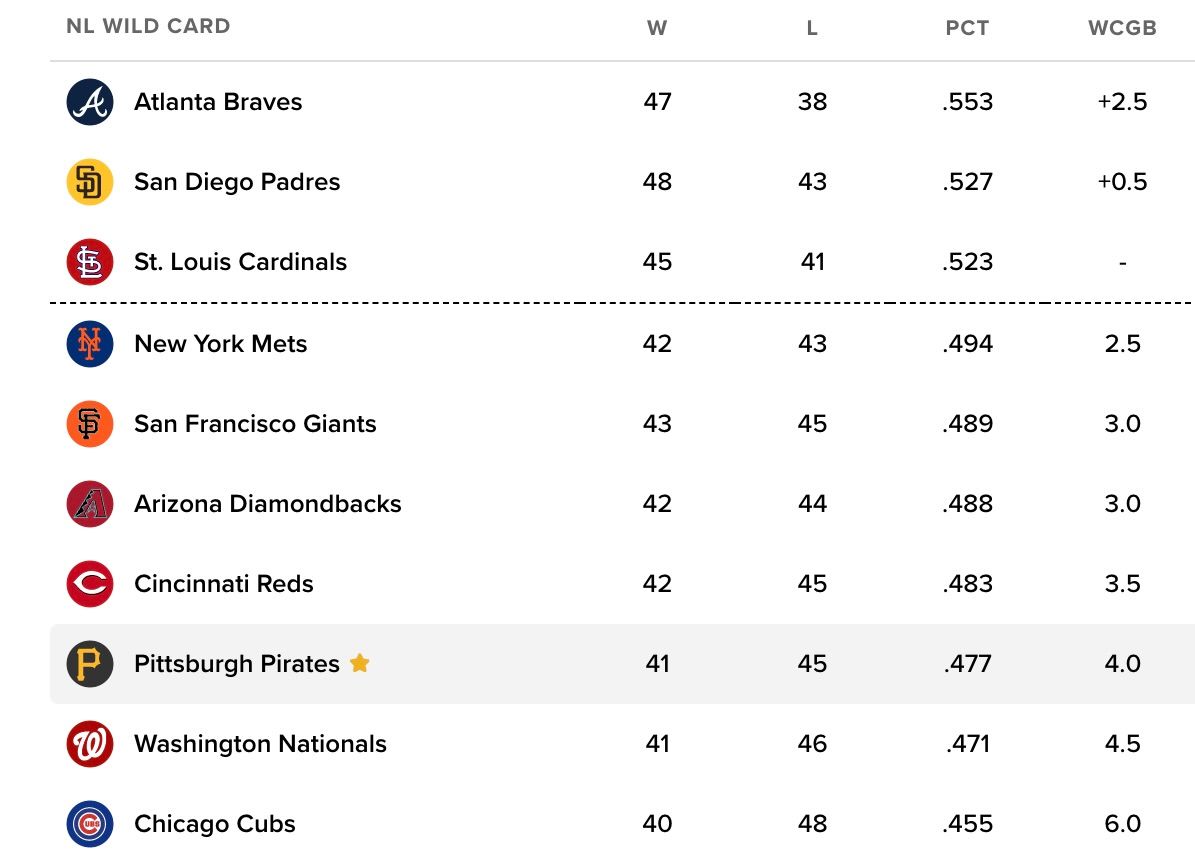Sort standings by the PCT column header

967,28
